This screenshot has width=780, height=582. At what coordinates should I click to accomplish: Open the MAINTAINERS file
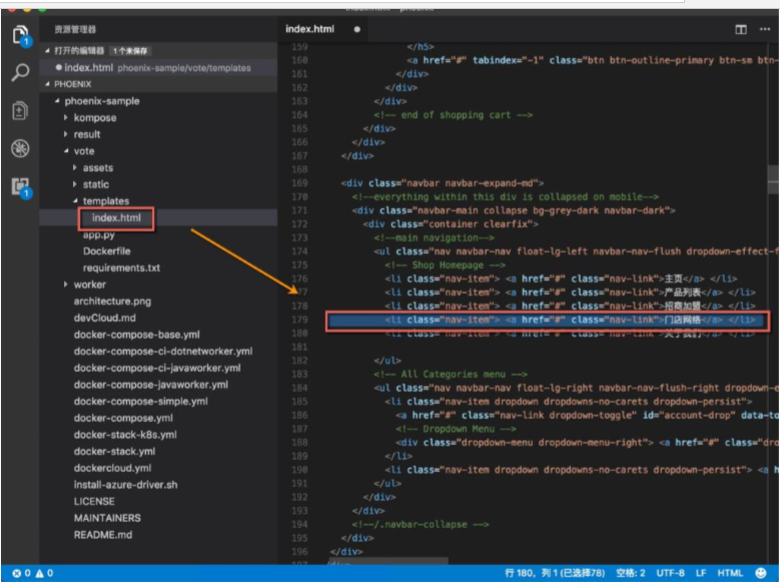(107, 518)
